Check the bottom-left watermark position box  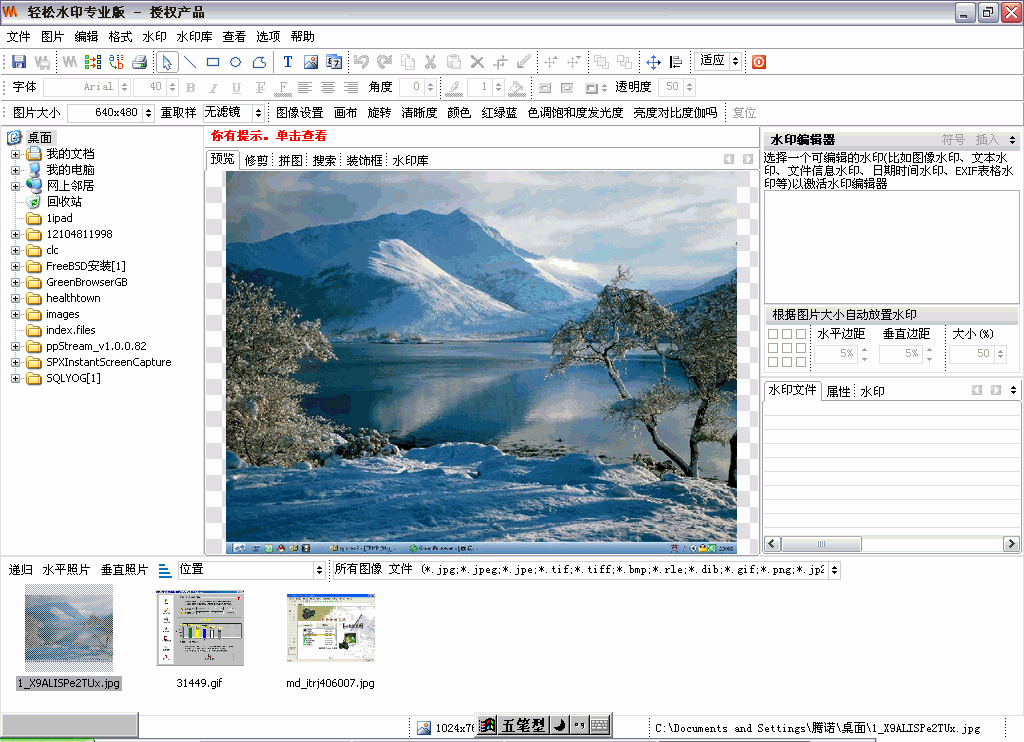[773, 362]
